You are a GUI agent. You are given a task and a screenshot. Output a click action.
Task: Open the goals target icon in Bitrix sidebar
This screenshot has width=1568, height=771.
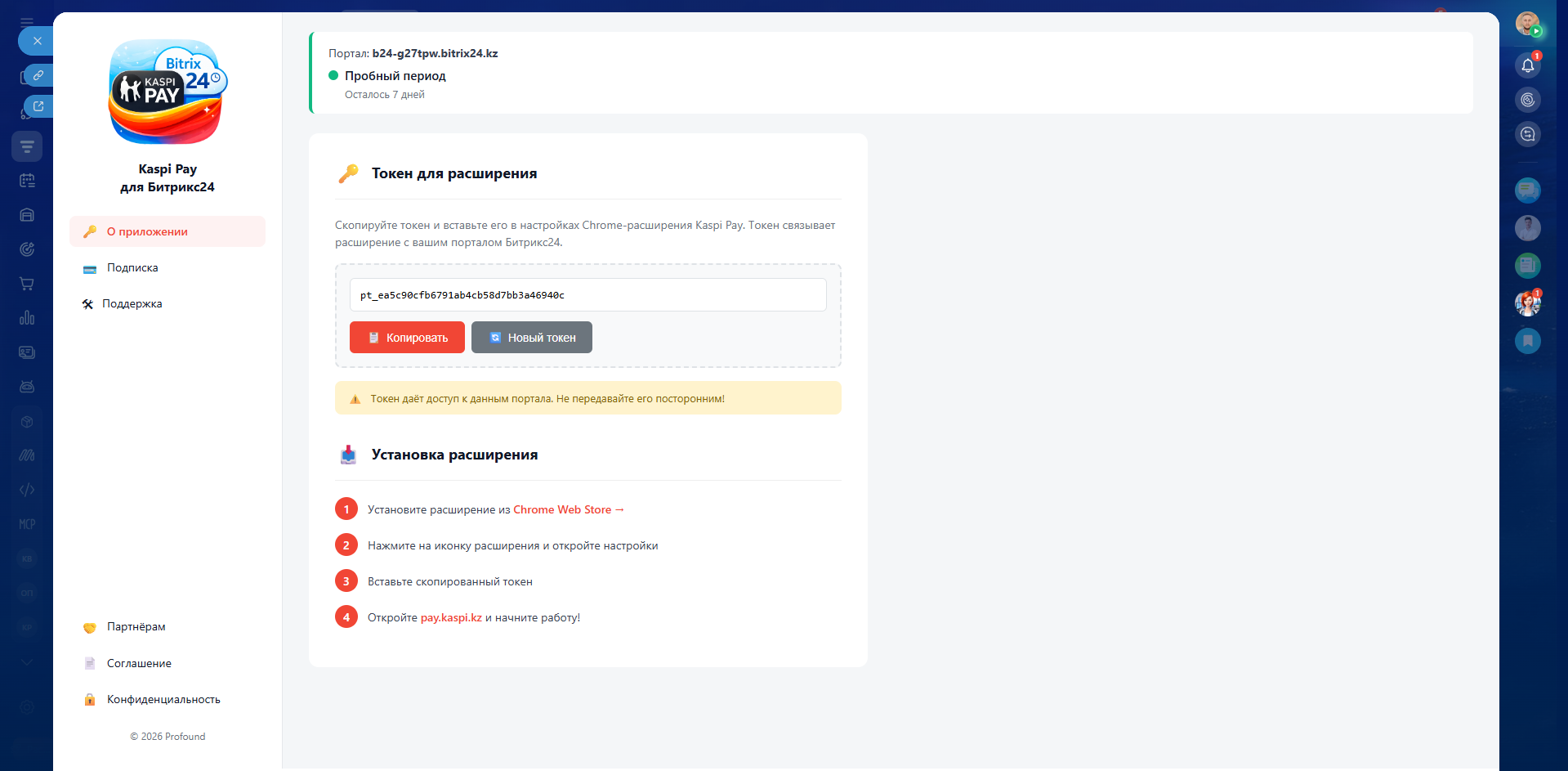[x=27, y=249]
